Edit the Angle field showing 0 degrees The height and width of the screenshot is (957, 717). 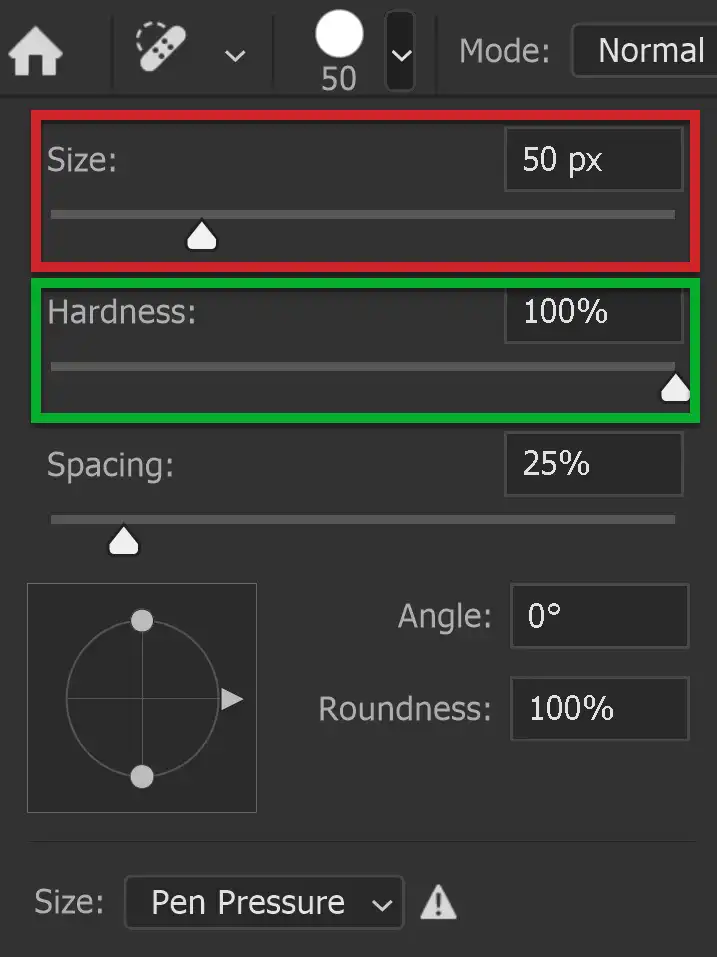coord(599,616)
